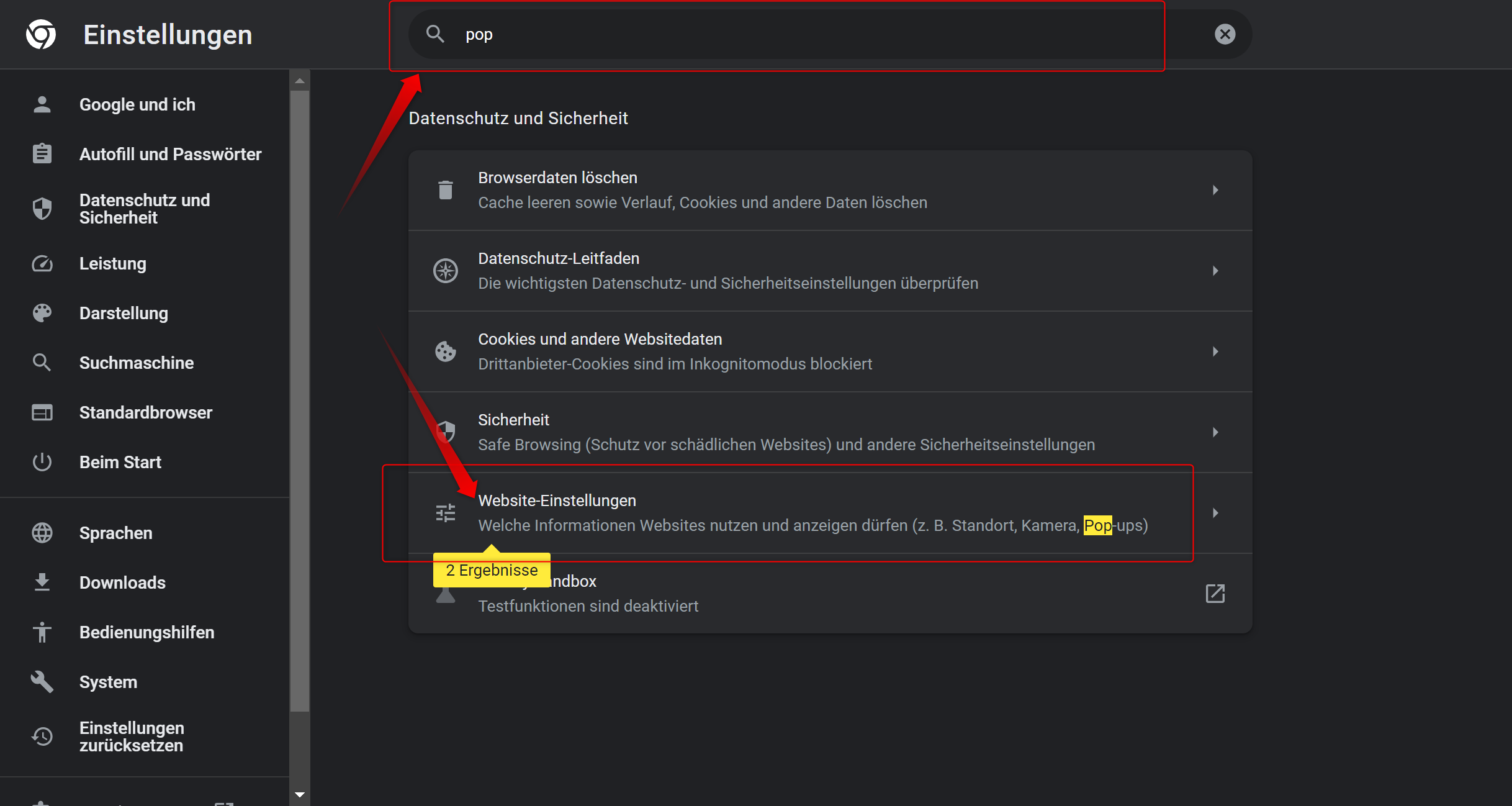Click the trash icon for Browserdaten löschen

point(445,190)
